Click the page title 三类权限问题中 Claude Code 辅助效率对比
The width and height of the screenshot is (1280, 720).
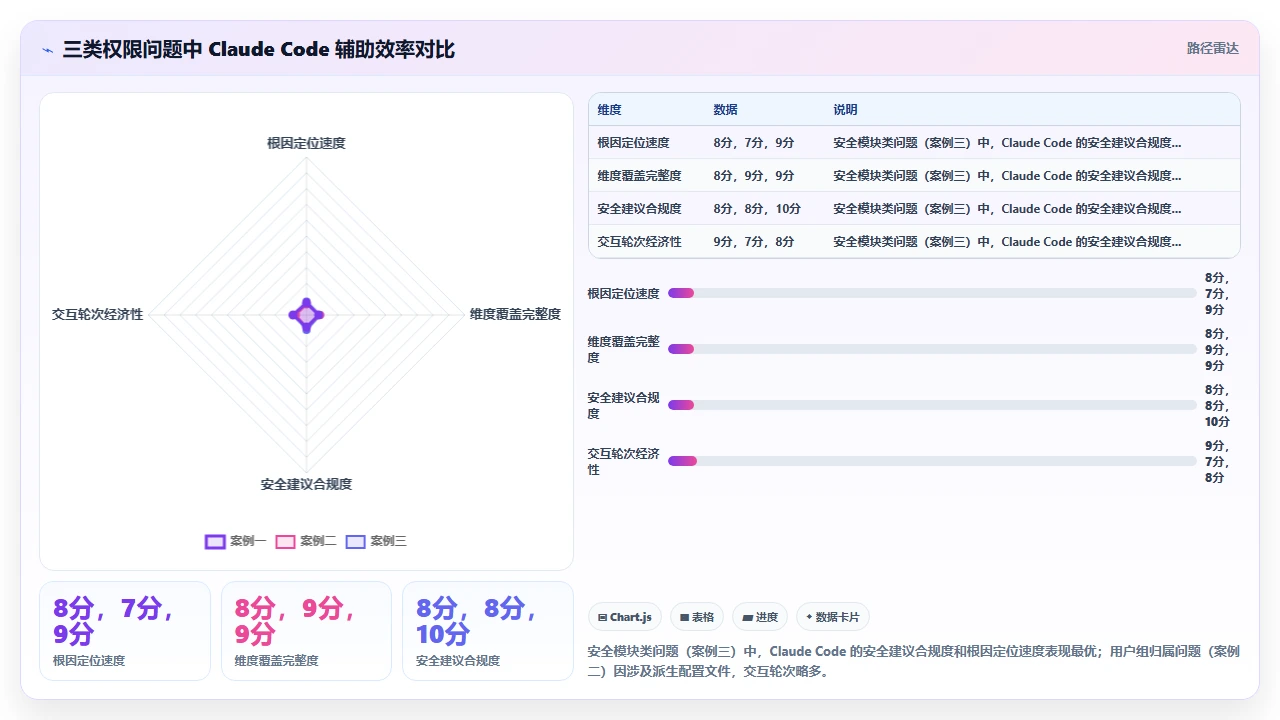259,49
